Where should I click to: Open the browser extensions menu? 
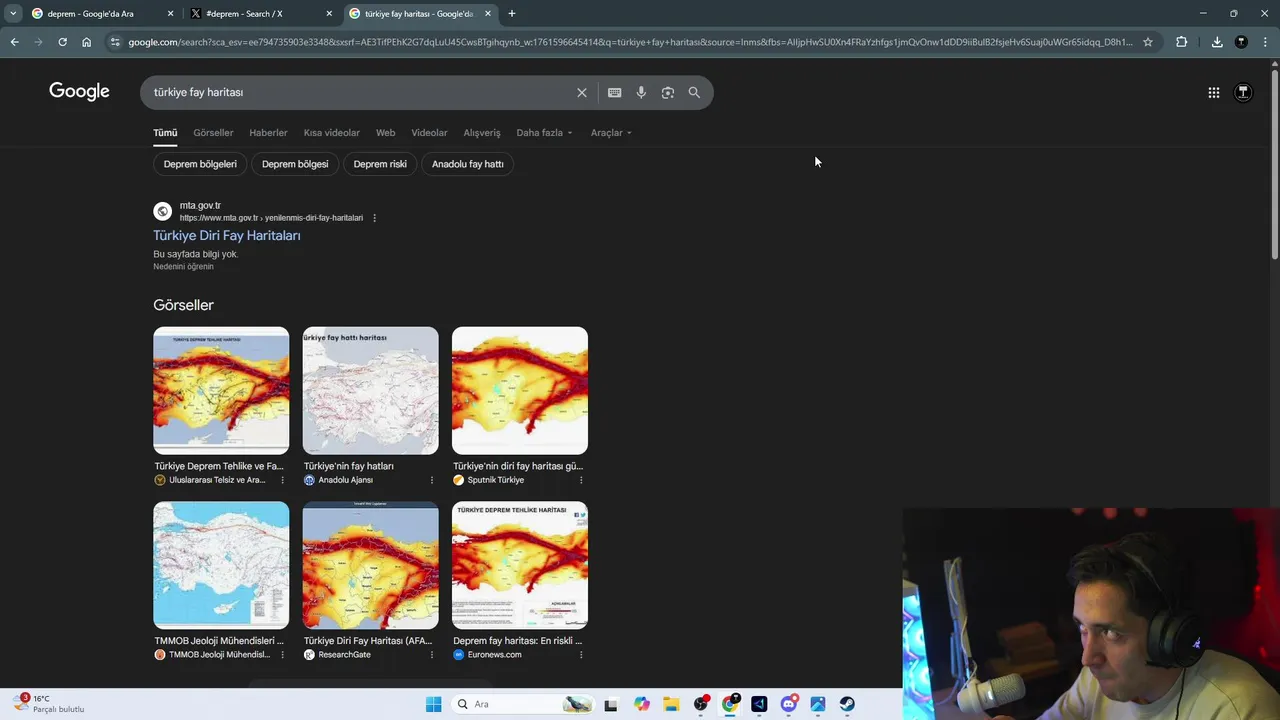pyautogui.click(x=1181, y=42)
